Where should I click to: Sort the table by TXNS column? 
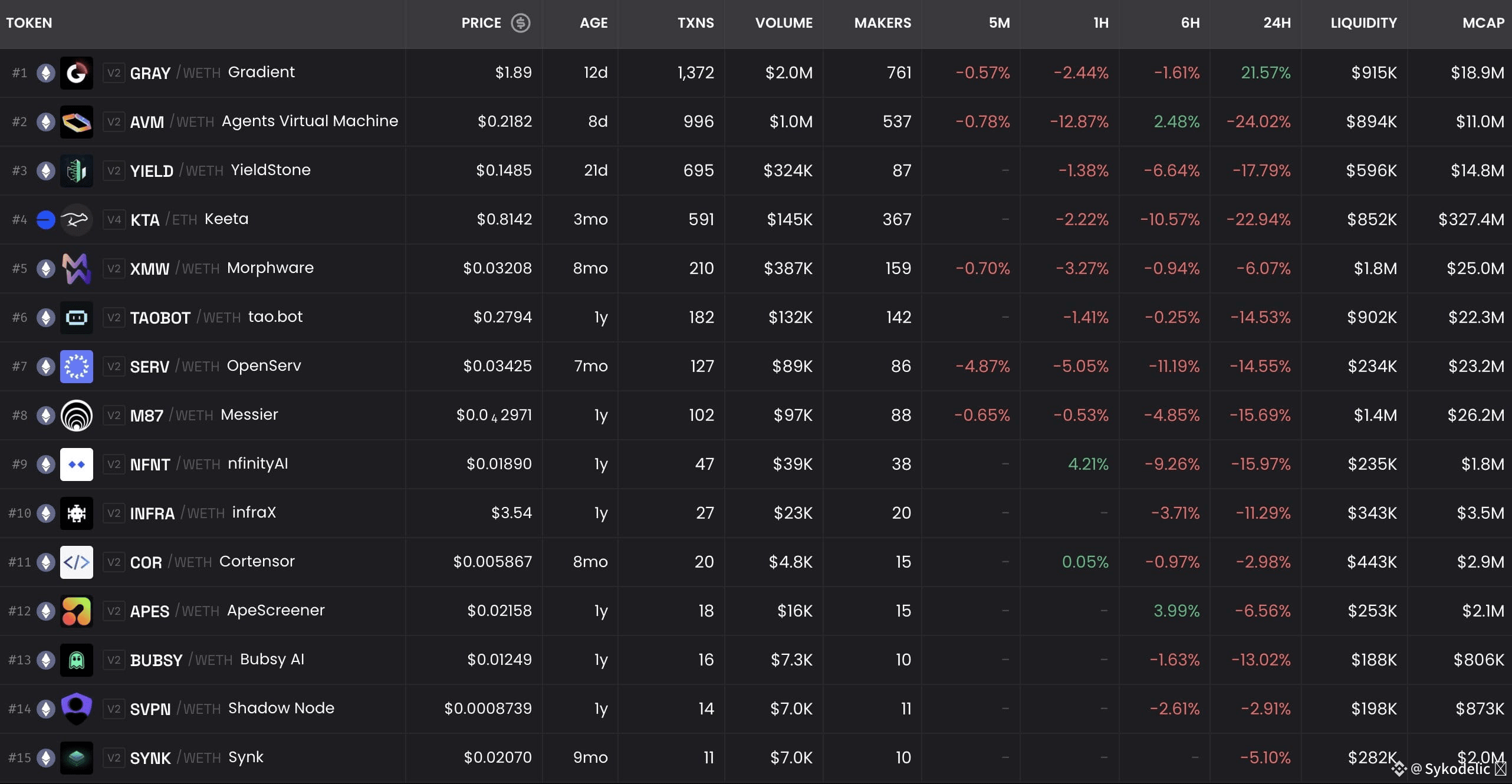(x=695, y=23)
